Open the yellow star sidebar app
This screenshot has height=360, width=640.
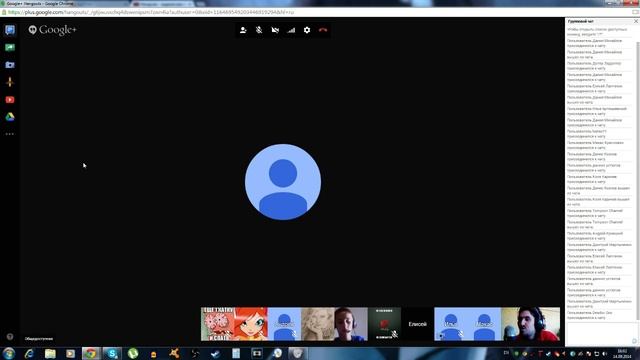point(10,82)
